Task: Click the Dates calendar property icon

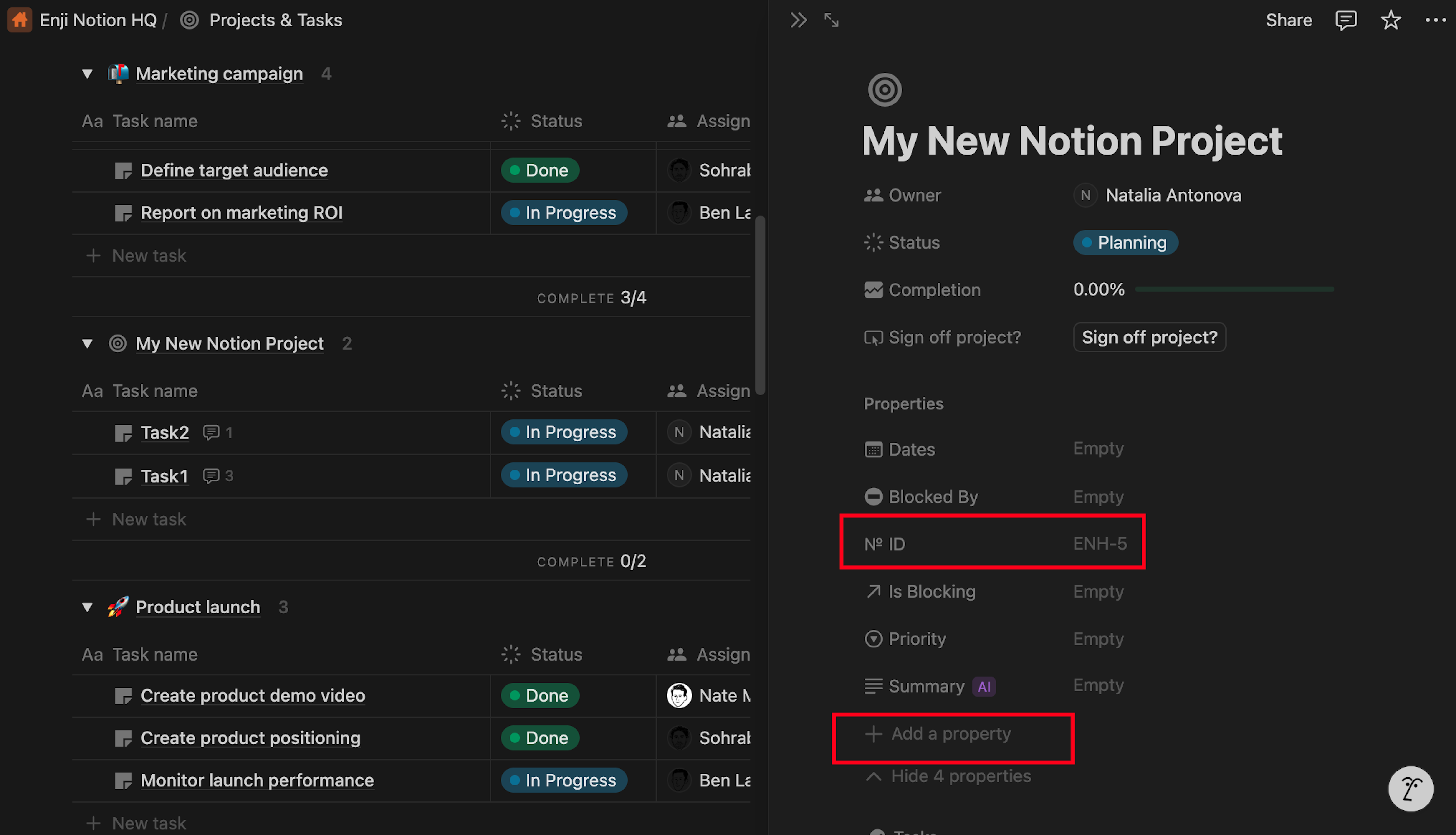Action: click(x=873, y=449)
